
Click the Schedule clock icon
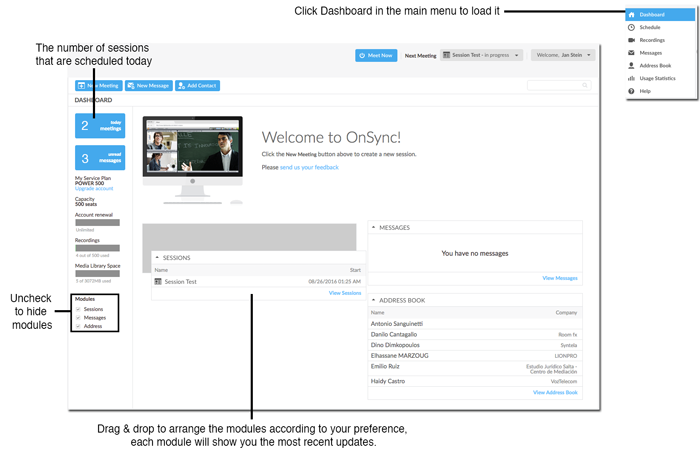point(631,28)
